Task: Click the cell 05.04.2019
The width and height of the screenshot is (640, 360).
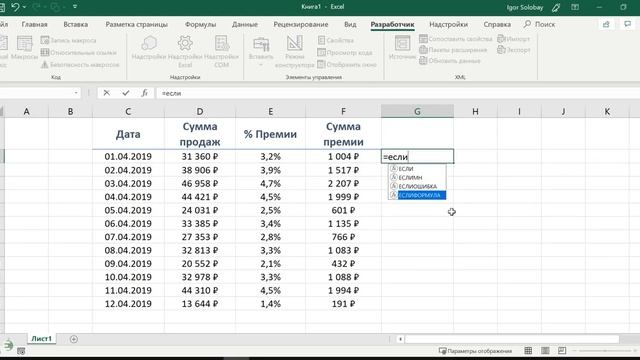Action: pos(128,210)
